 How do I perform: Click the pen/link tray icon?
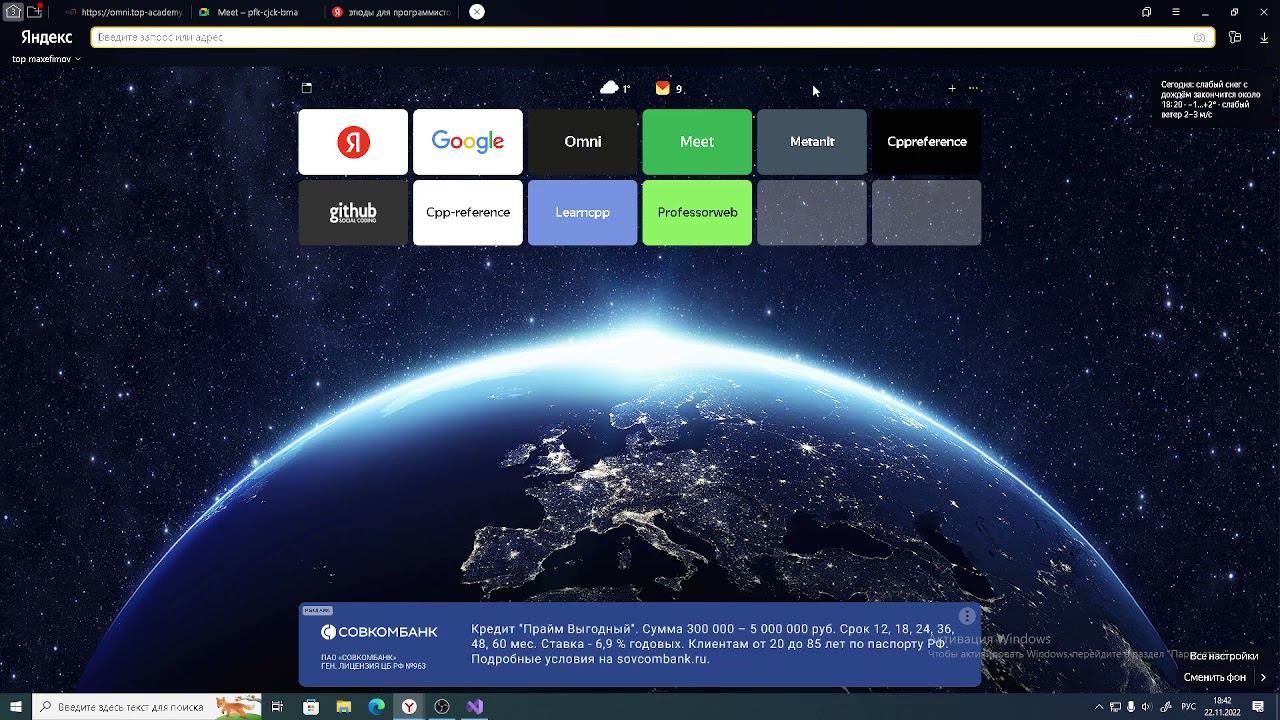coord(1166,707)
